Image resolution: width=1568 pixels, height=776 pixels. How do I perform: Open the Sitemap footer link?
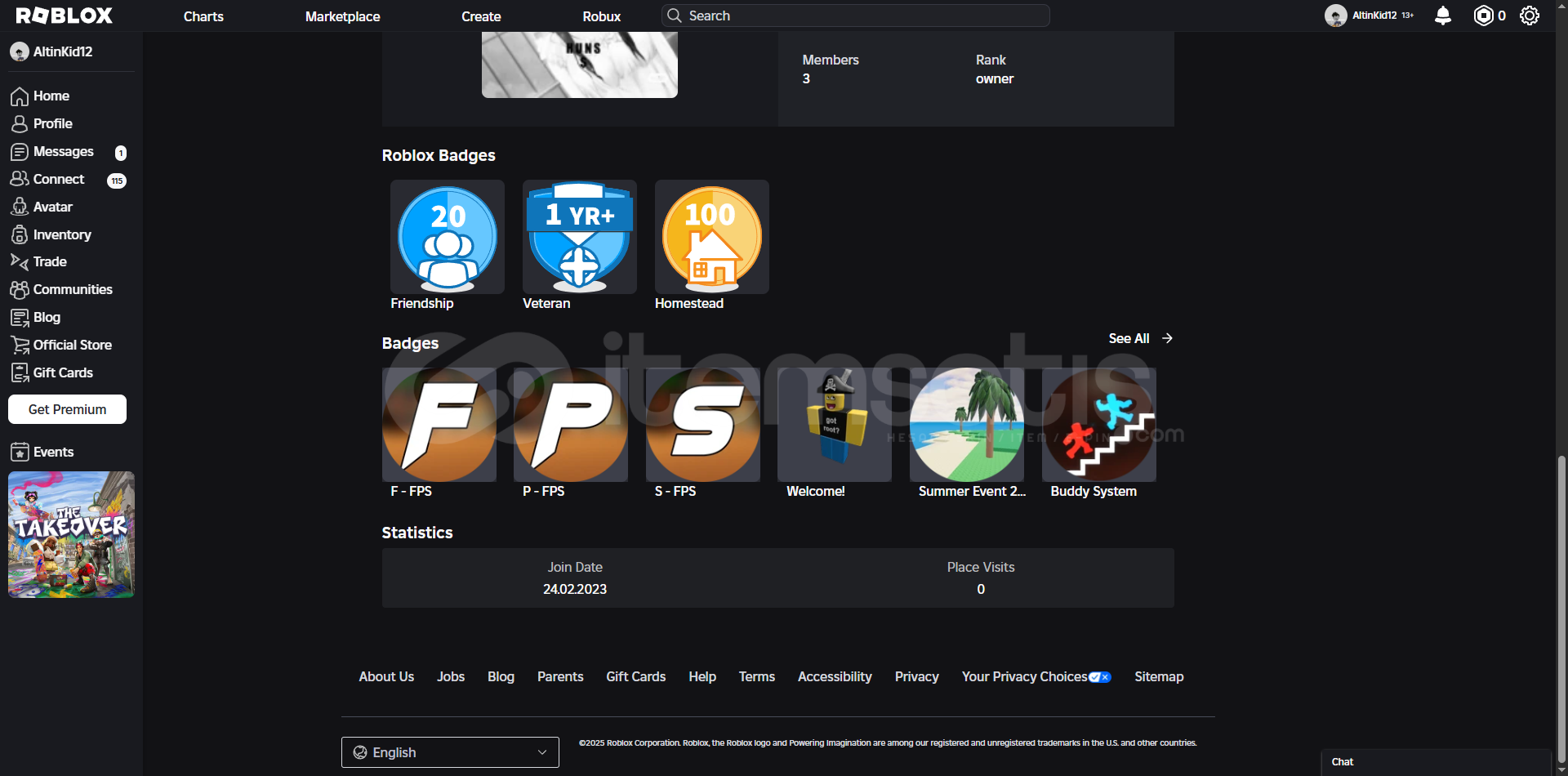point(1159,676)
